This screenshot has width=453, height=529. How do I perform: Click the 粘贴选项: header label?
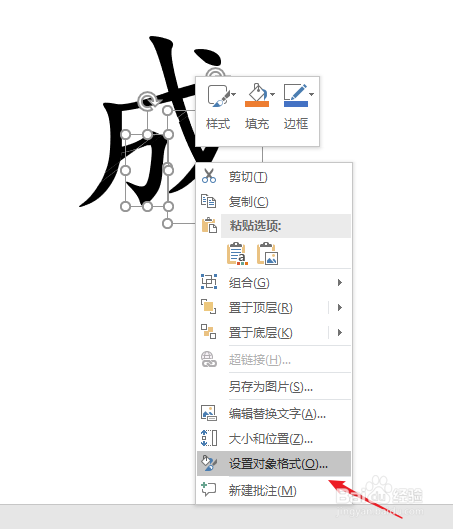pos(255,226)
